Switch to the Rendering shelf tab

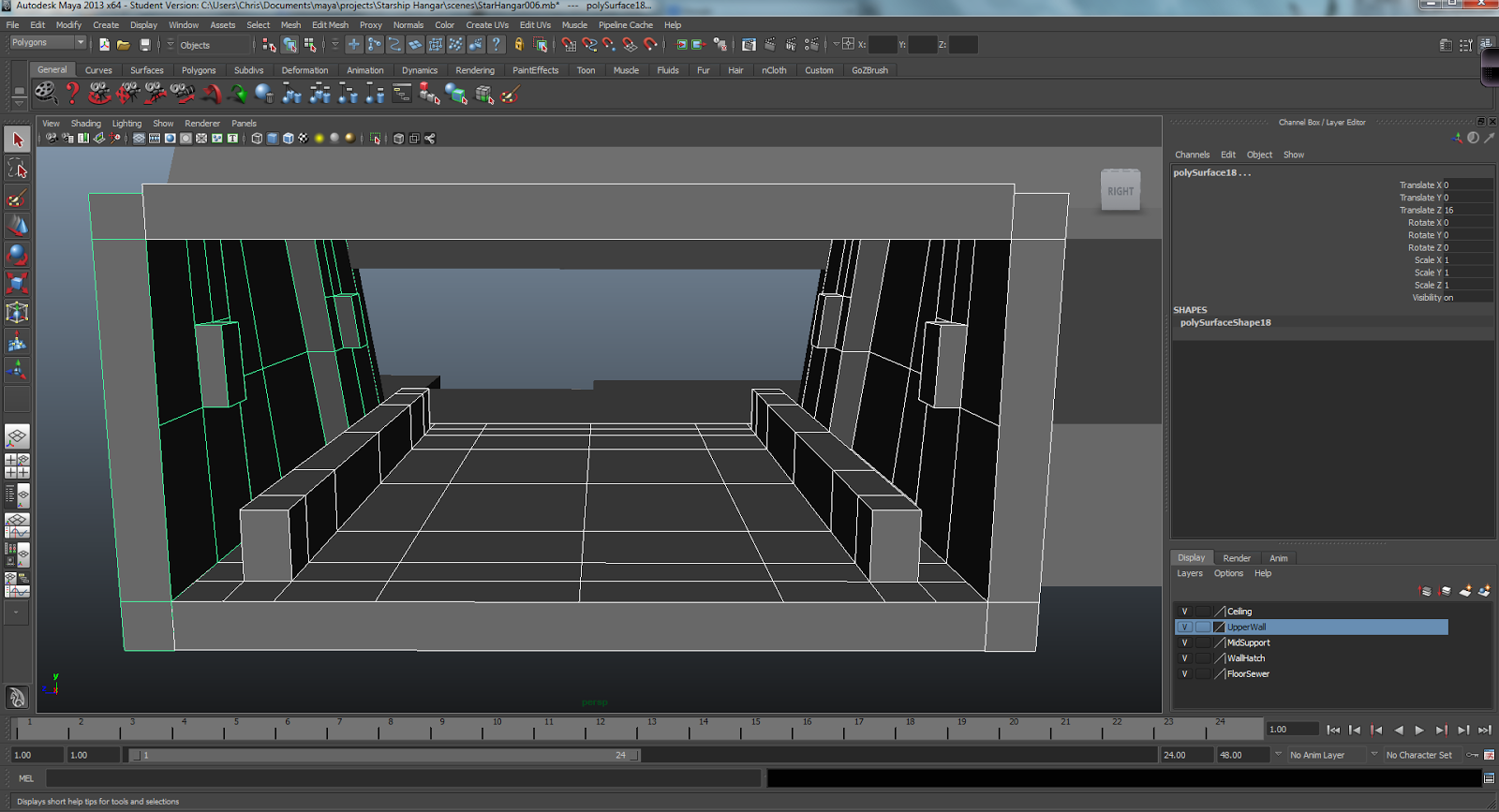pos(475,70)
